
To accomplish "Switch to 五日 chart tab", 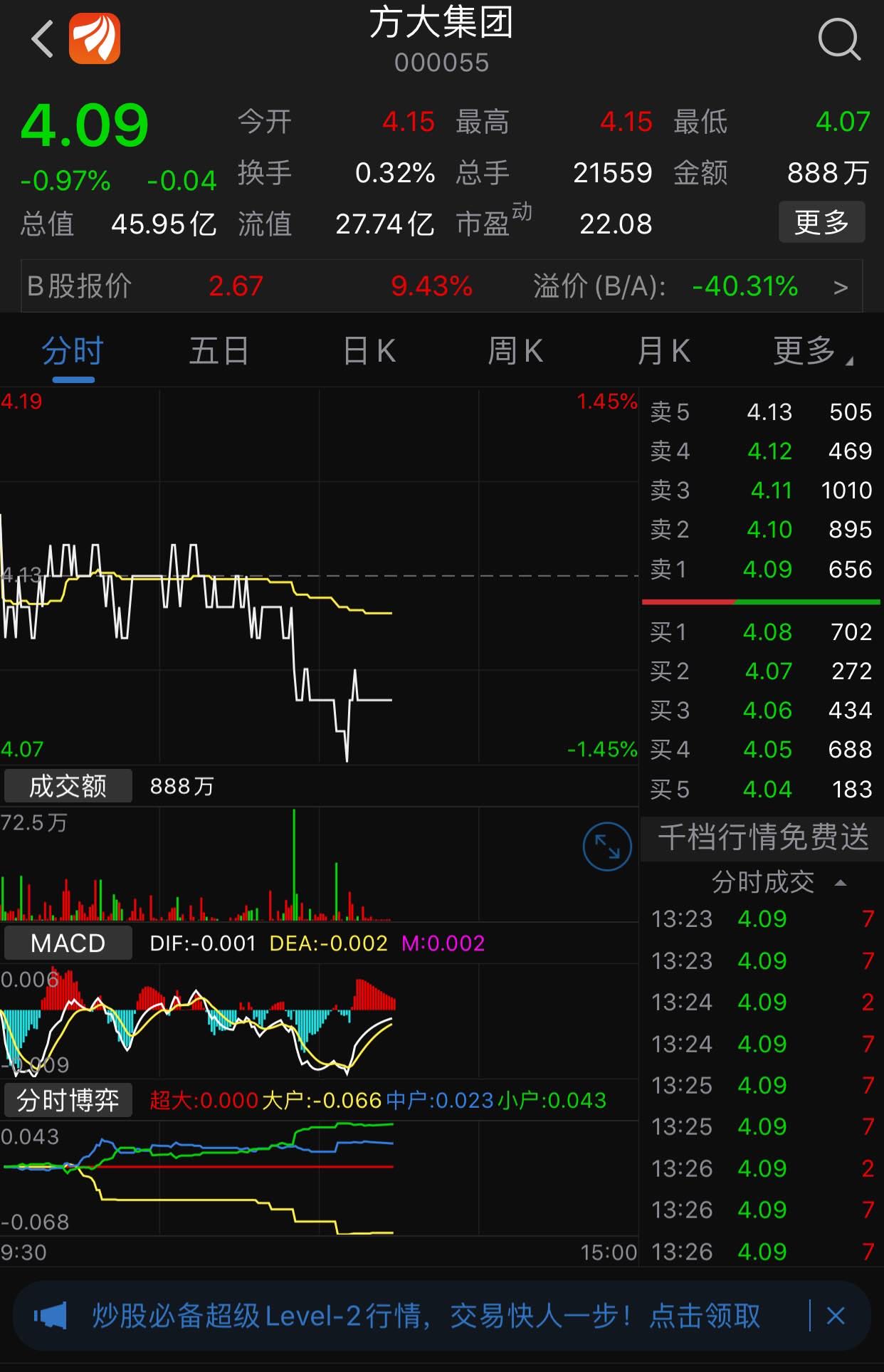I will click(x=219, y=351).
